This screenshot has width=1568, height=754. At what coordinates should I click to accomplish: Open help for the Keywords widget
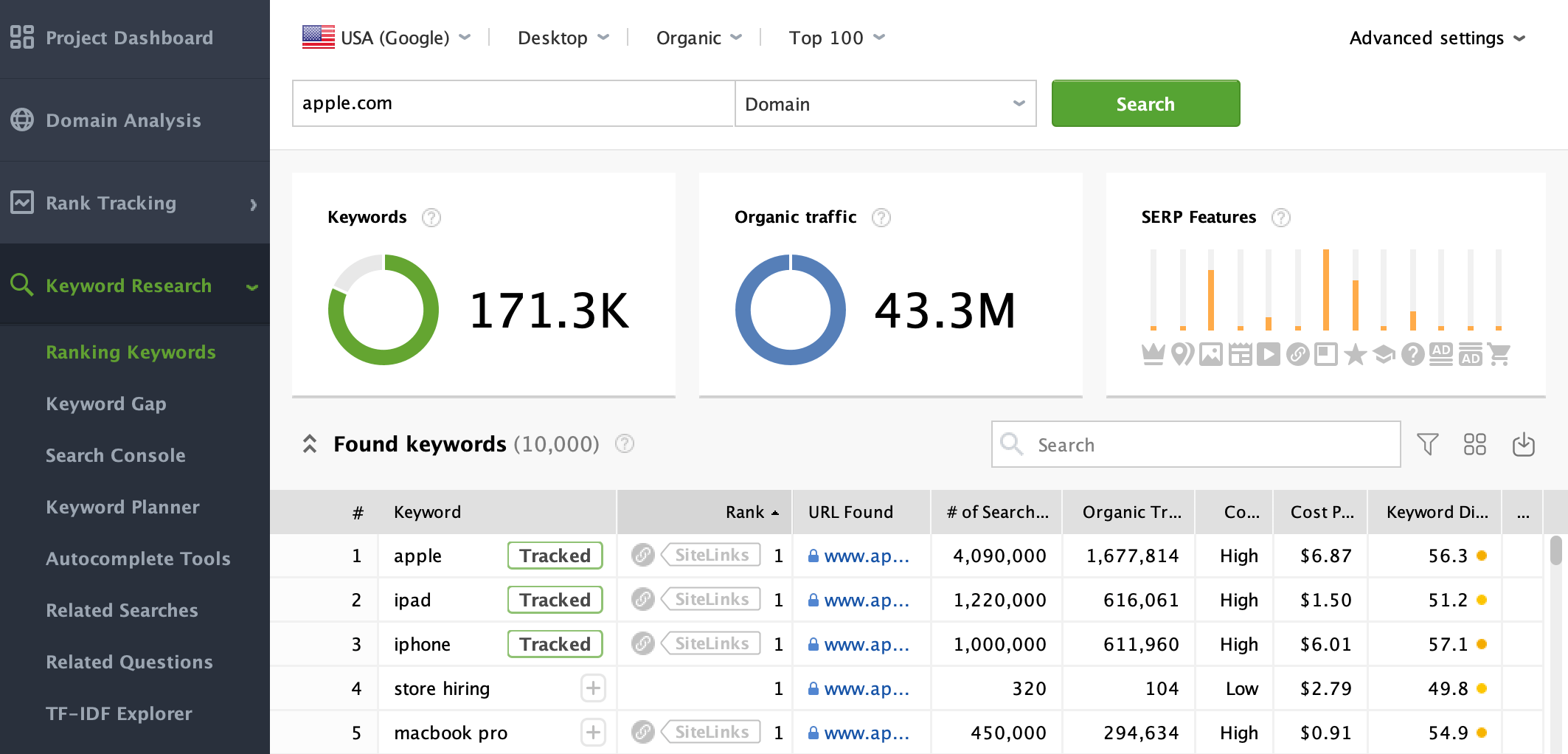point(431,218)
